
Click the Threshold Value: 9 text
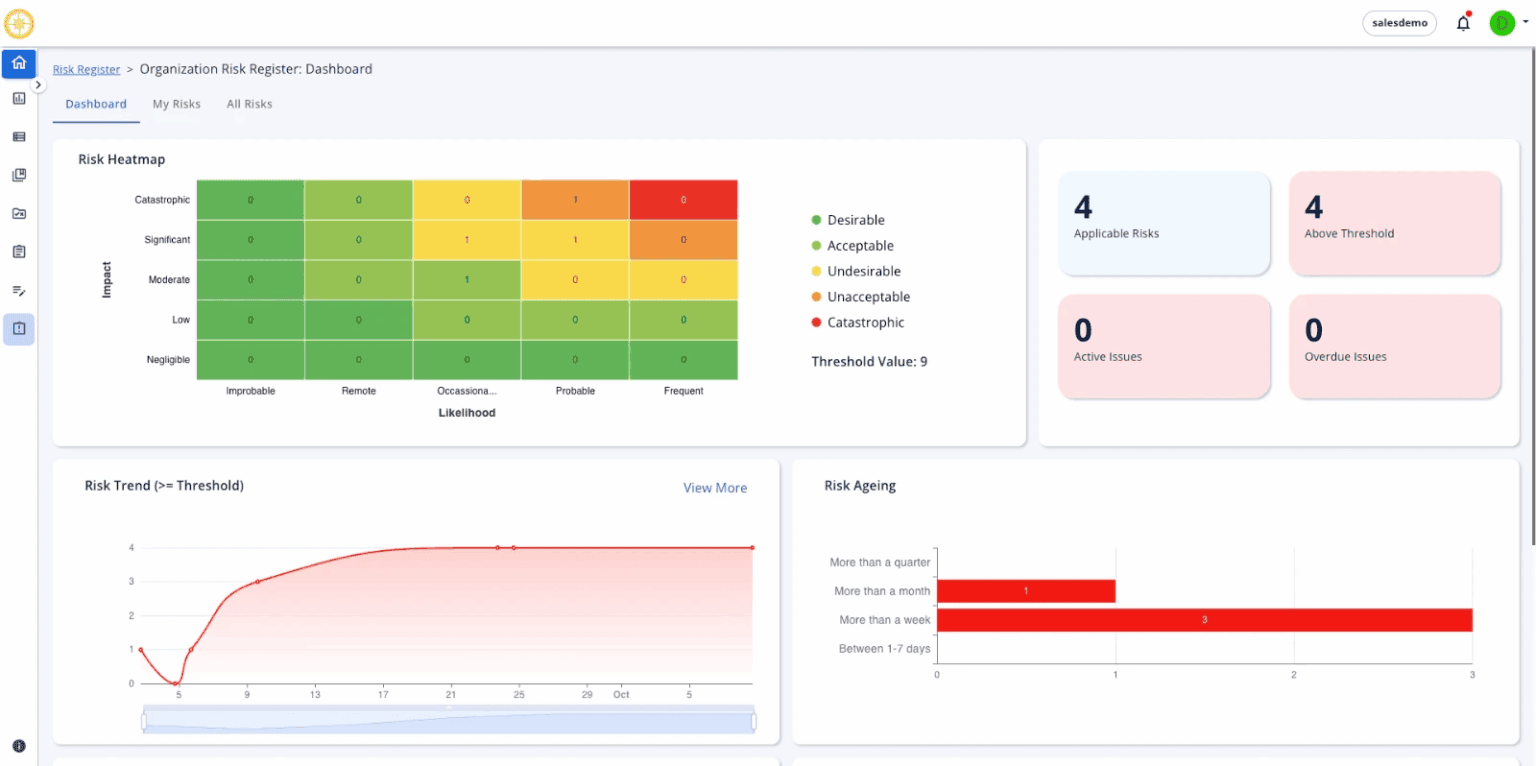pos(869,362)
